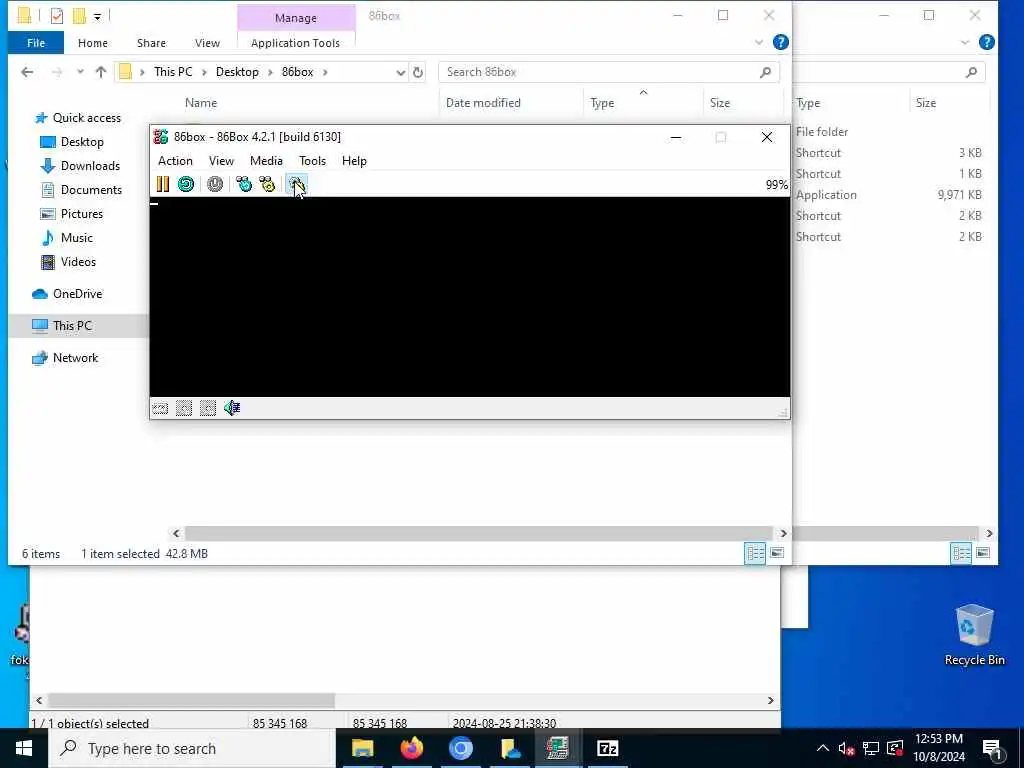The width and height of the screenshot is (1024, 768).
Task: Open the Recycle Bin desktop icon
Action: point(974,635)
